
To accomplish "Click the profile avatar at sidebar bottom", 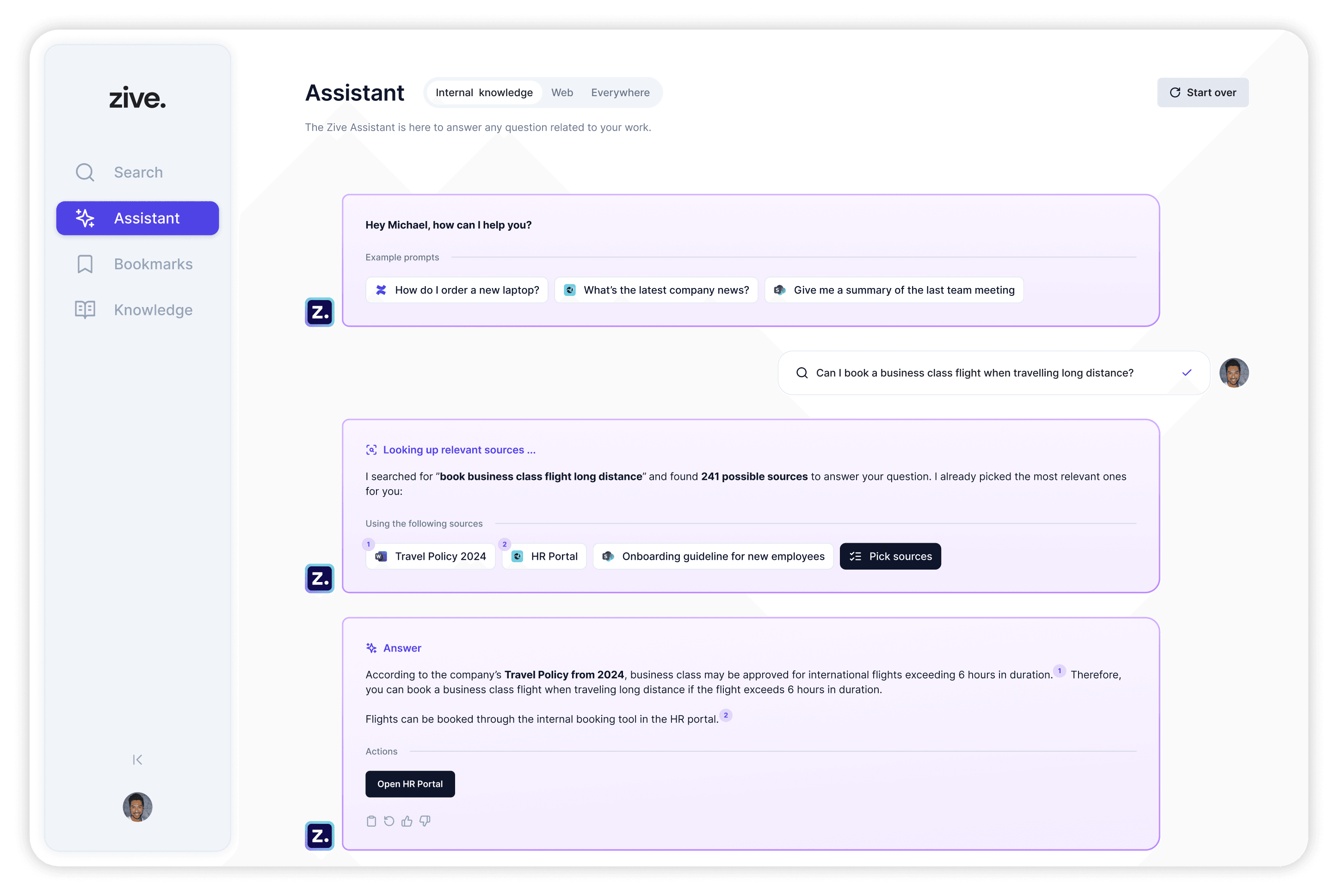I will (x=137, y=807).
